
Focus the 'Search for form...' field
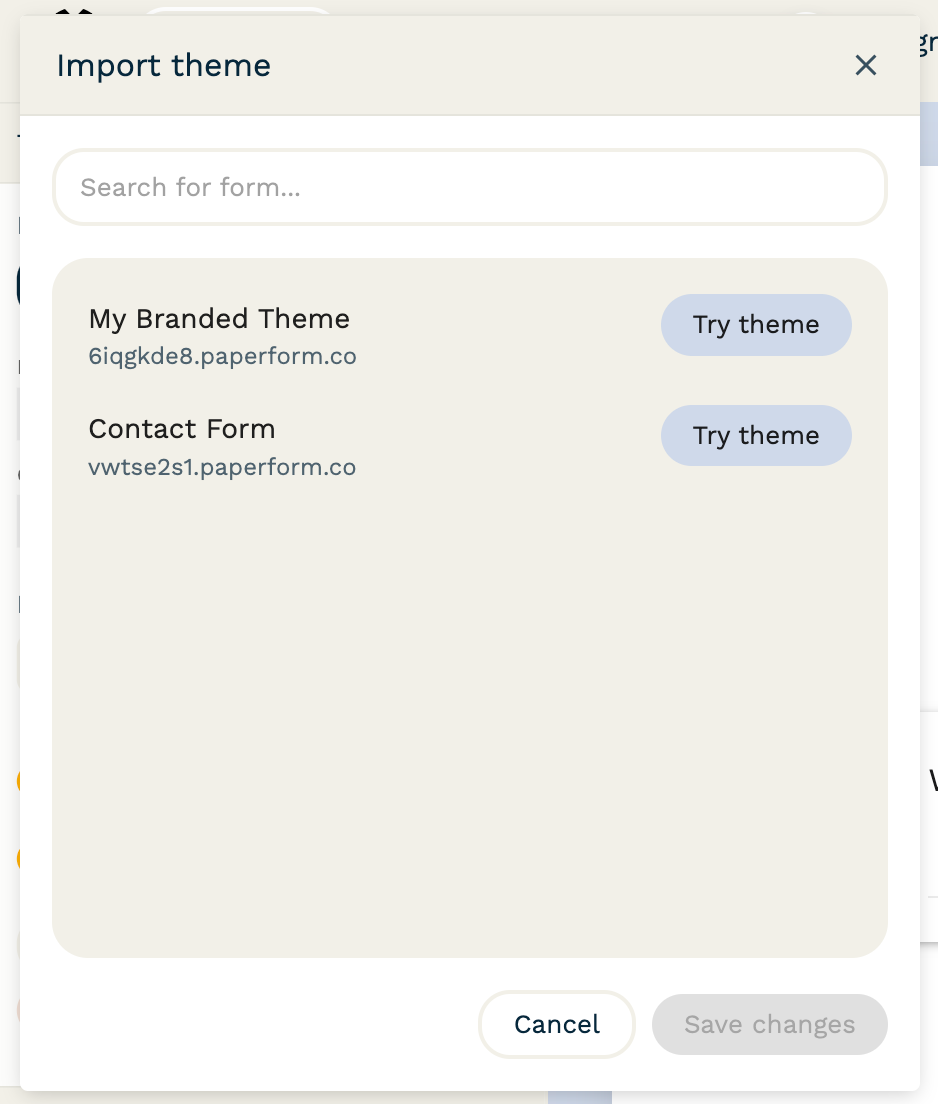[x=469, y=187]
